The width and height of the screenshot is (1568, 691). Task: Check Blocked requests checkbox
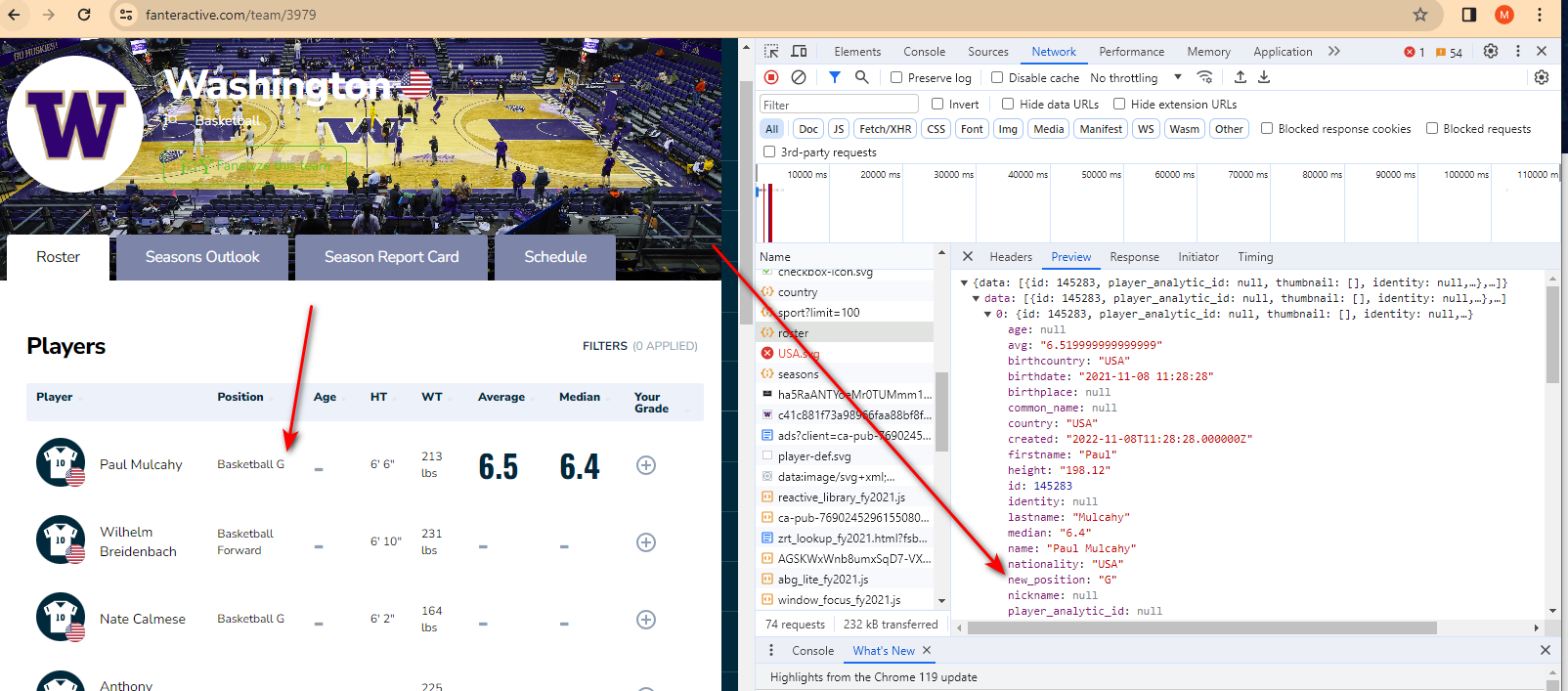tap(1432, 128)
